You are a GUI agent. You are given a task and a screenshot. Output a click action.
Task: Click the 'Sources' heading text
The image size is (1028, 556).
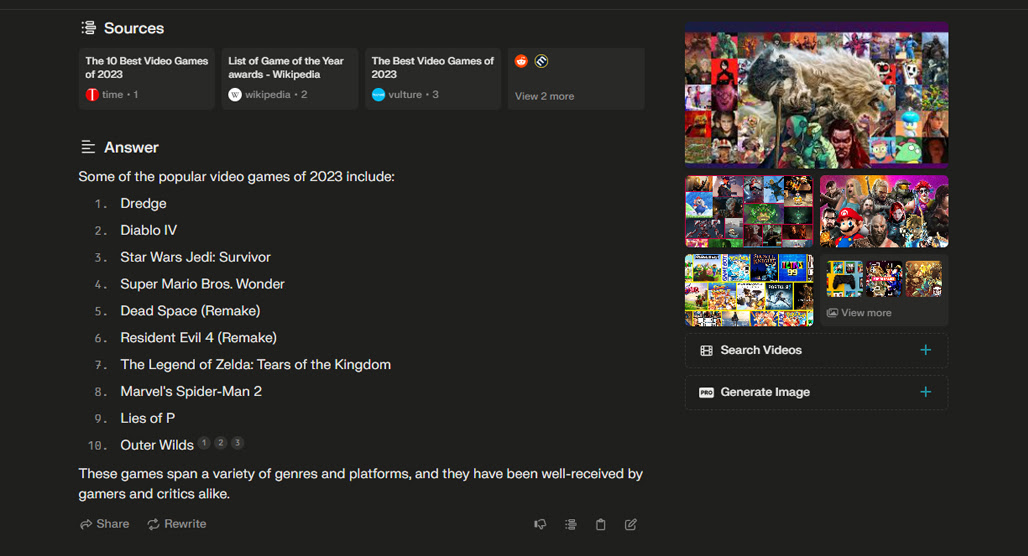134,28
